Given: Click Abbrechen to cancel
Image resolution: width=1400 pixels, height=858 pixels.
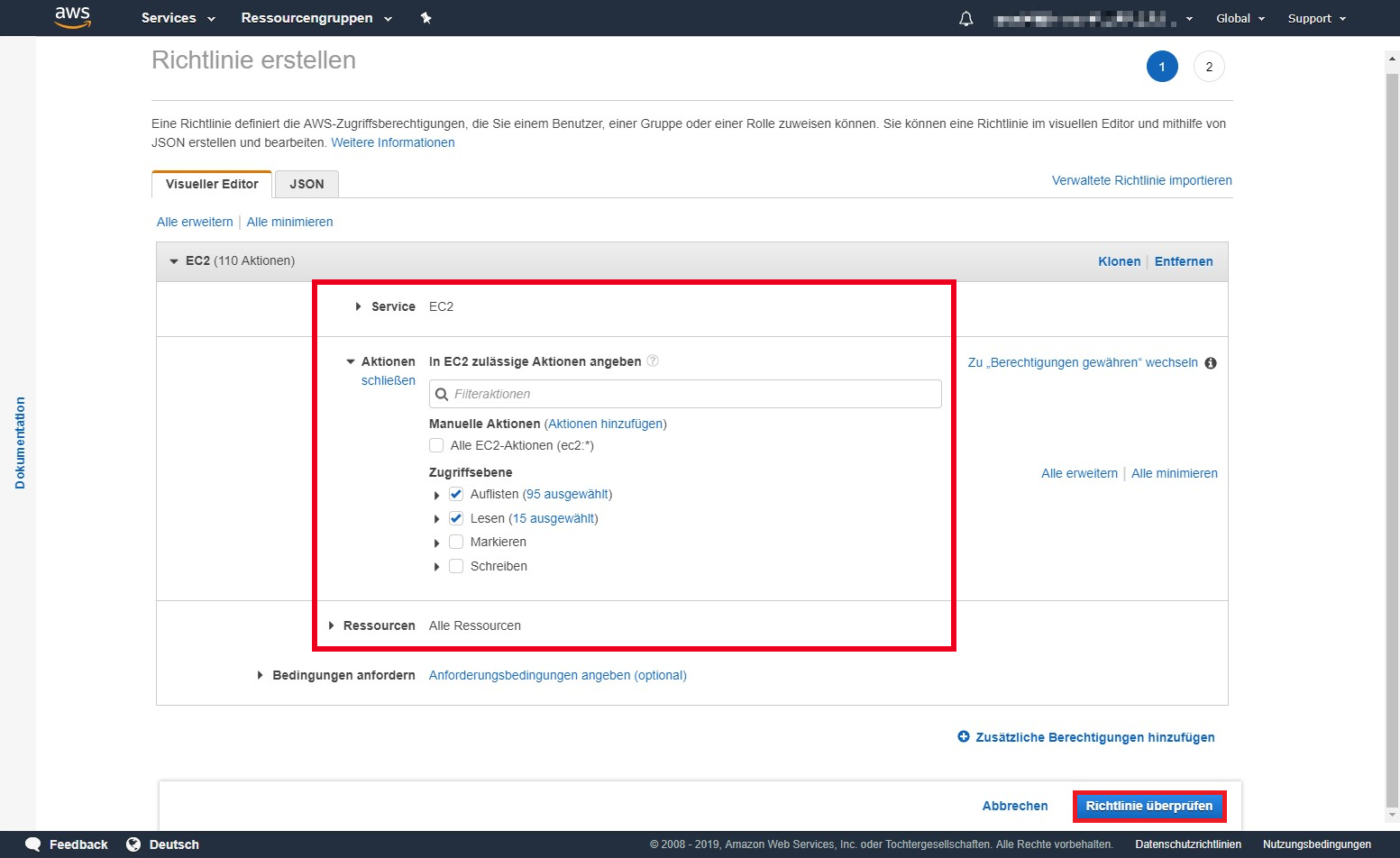Looking at the screenshot, I should pos(1015,806).
